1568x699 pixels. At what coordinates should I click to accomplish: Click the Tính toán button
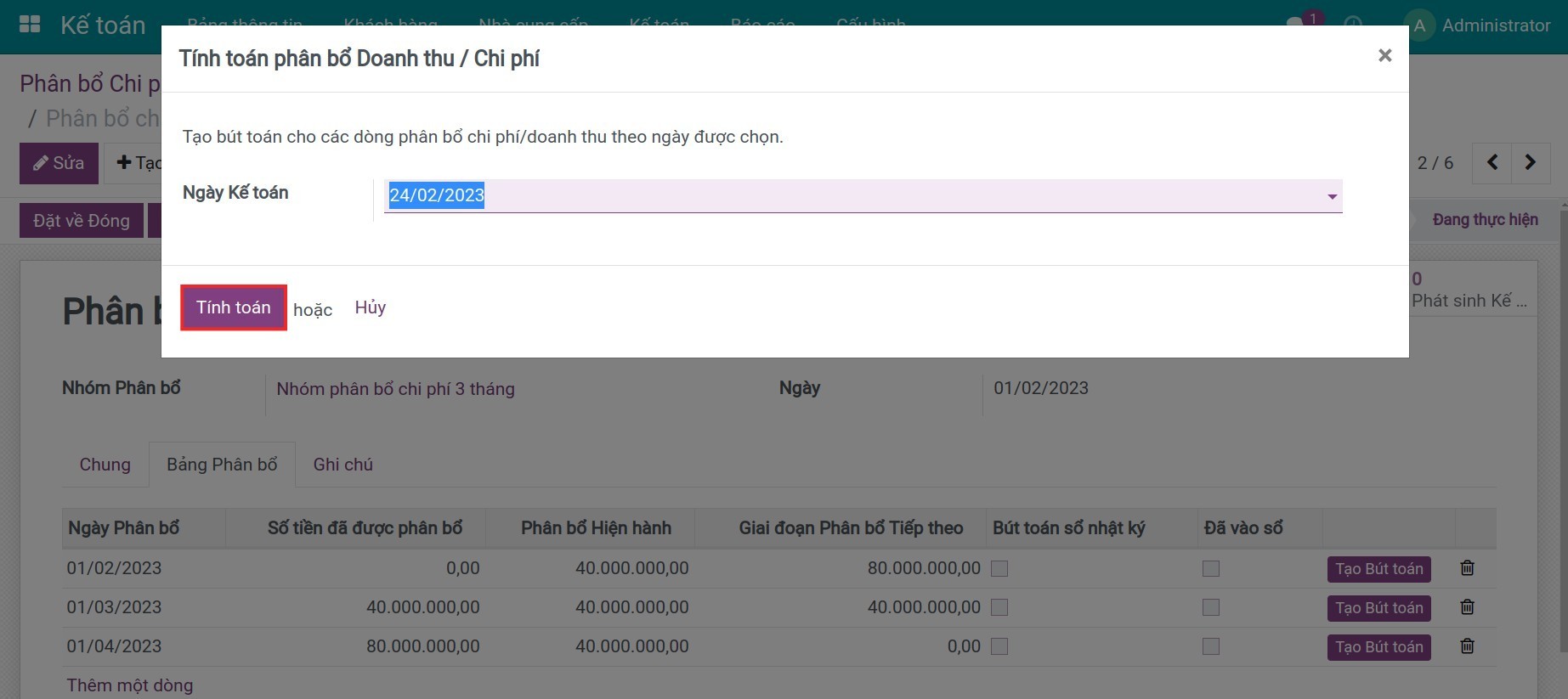(x=234, y=307)
